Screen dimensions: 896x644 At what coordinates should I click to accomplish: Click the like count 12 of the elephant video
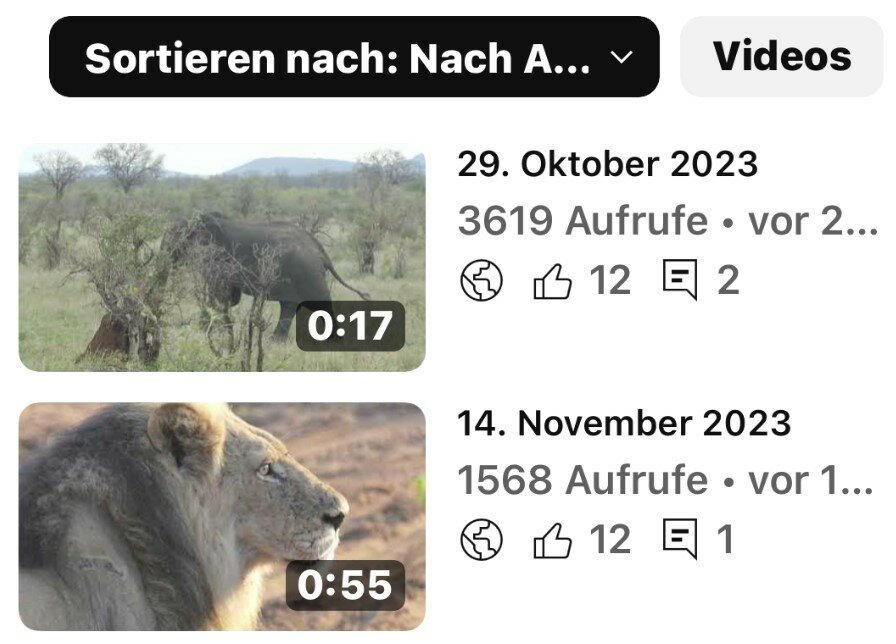coord(610,281)
